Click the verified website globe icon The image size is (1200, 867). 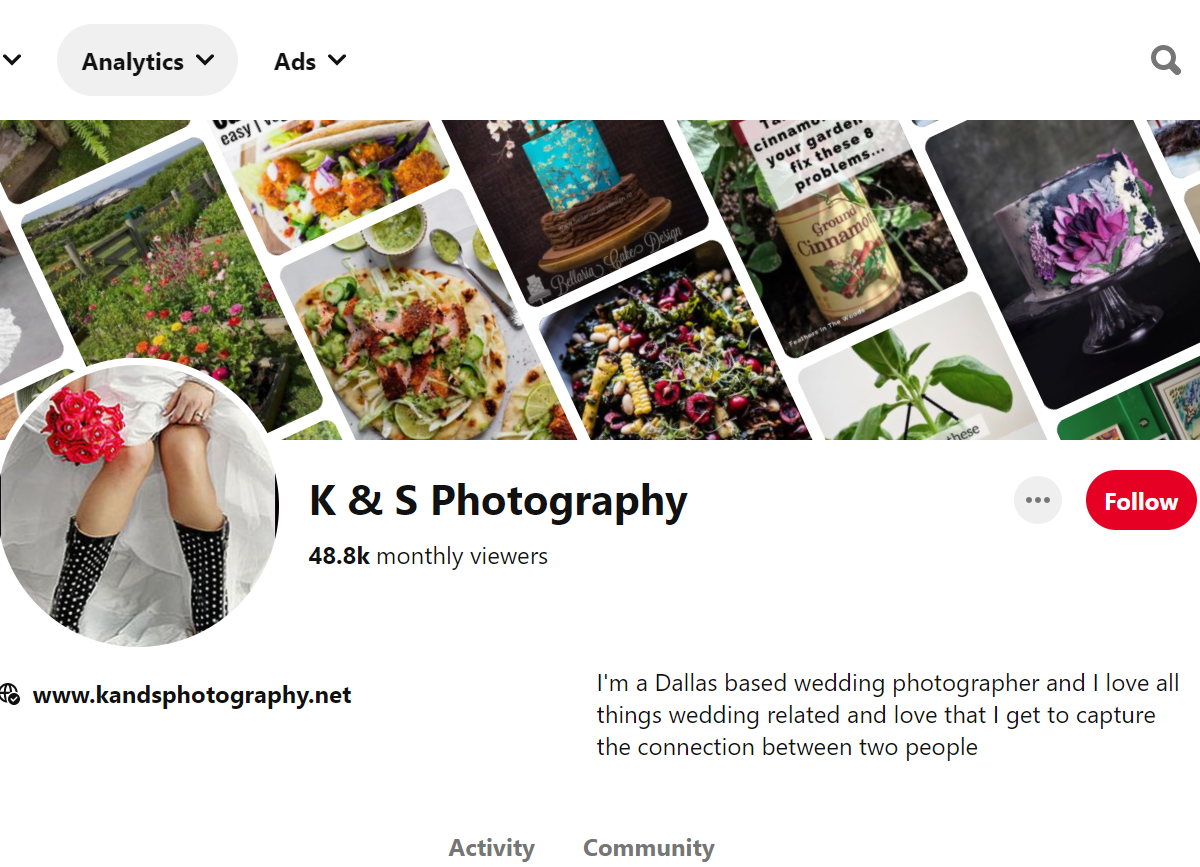[10, 695]
